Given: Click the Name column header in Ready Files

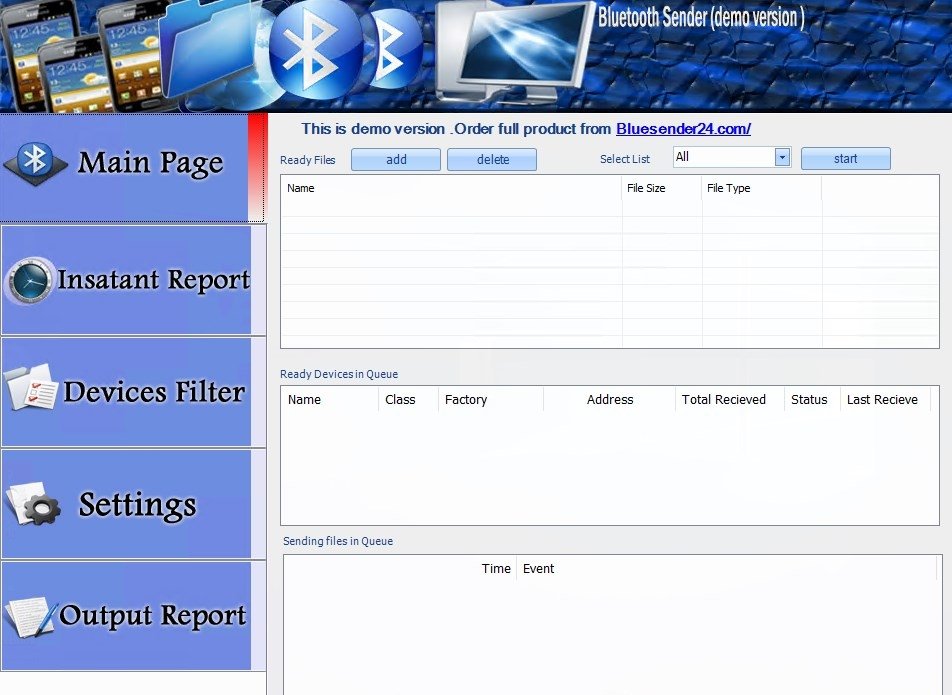Looking at the screenshot, I should tap(452, 188).
